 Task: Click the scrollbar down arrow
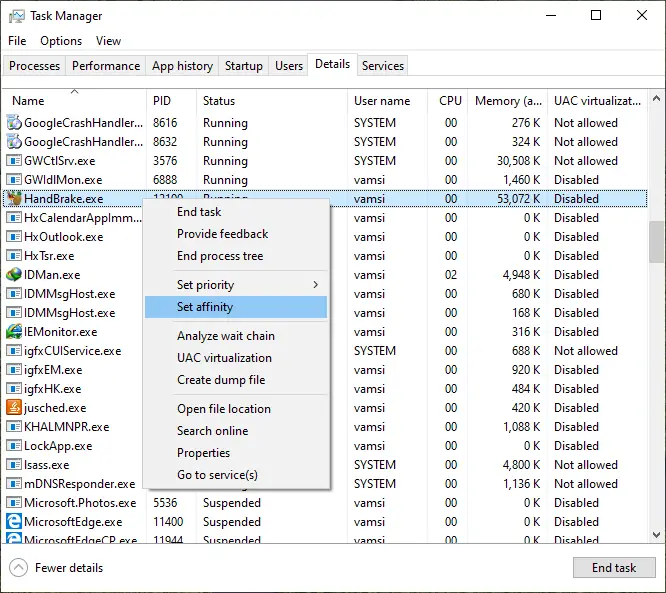click(x=656, y=534)
